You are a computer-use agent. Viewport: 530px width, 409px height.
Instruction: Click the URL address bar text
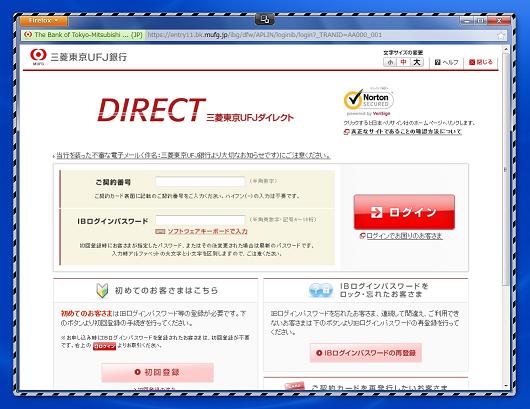tap(265, 35)
